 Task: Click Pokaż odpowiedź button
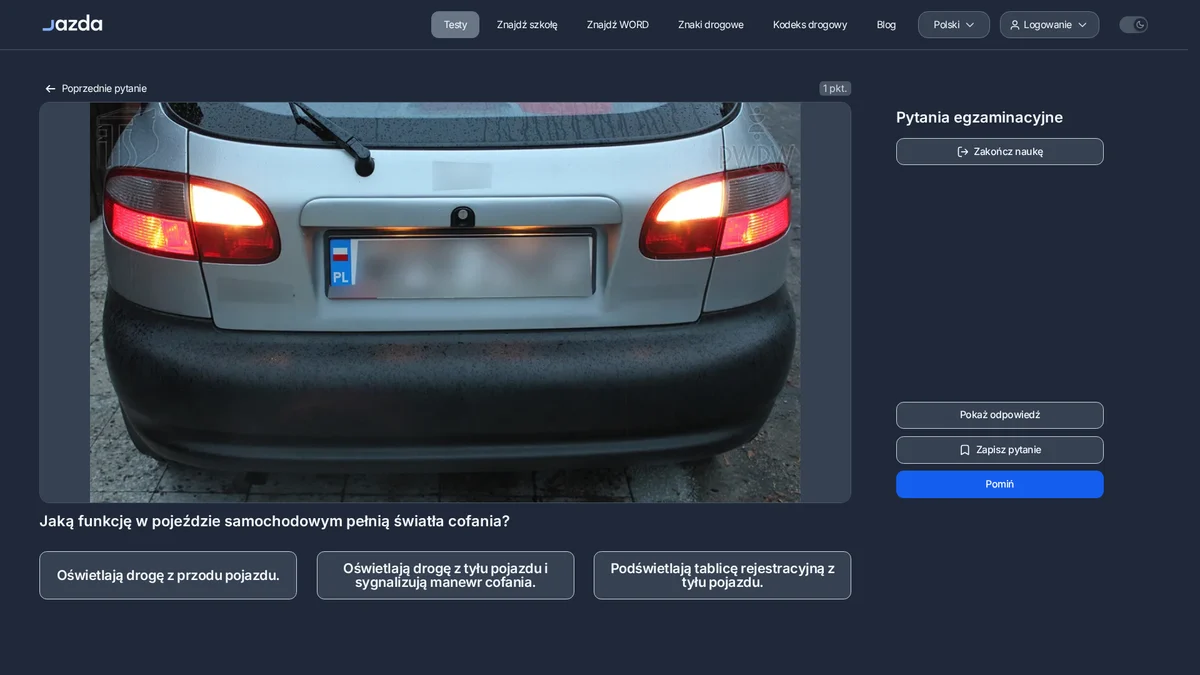1000,415
